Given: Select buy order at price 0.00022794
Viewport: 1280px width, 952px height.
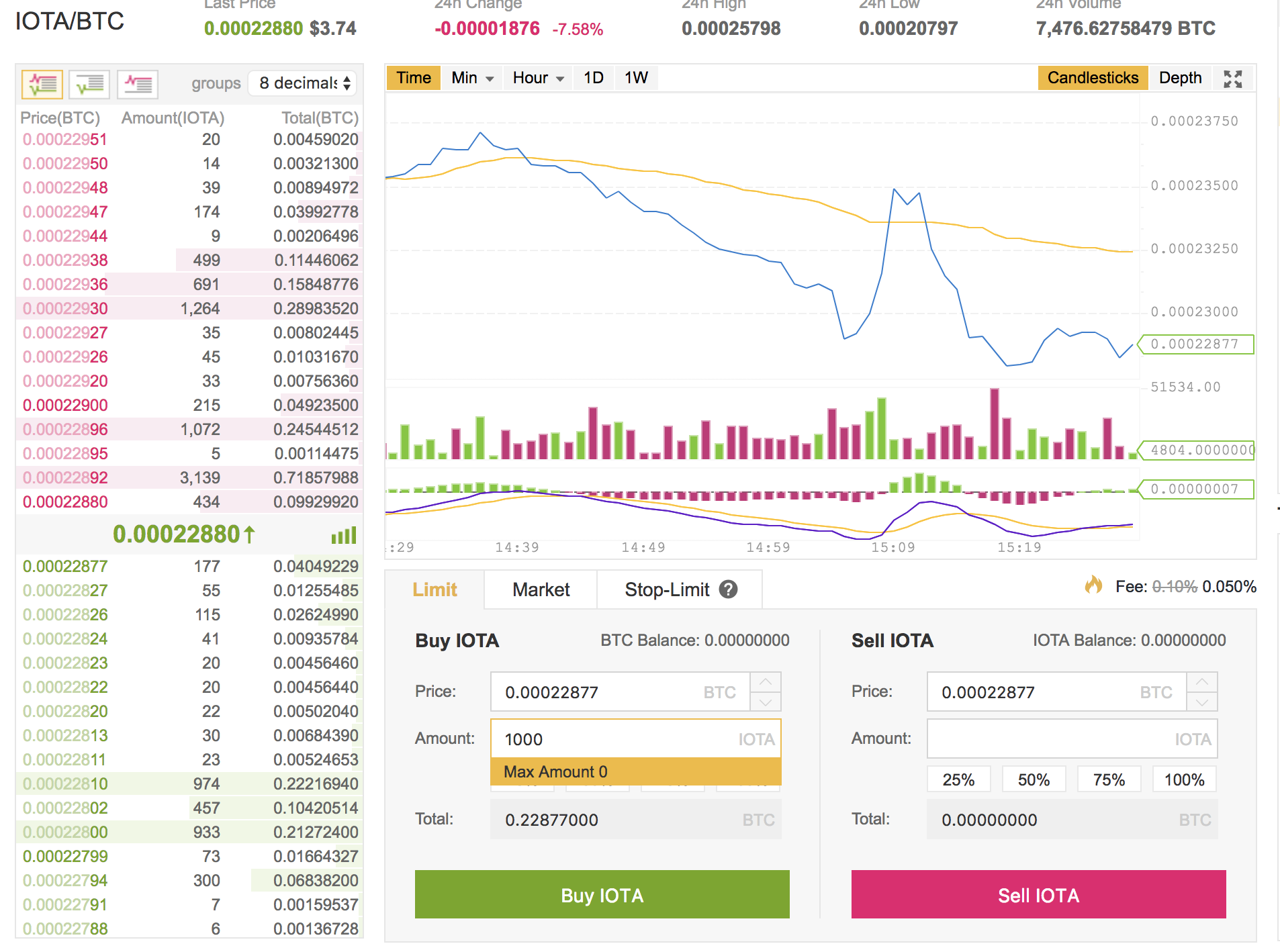Looking at the screenshot, I should pos(189,881).
